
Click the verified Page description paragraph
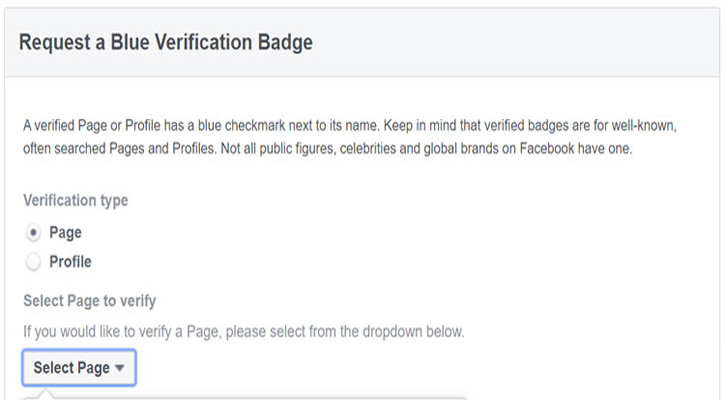point(350,138)
